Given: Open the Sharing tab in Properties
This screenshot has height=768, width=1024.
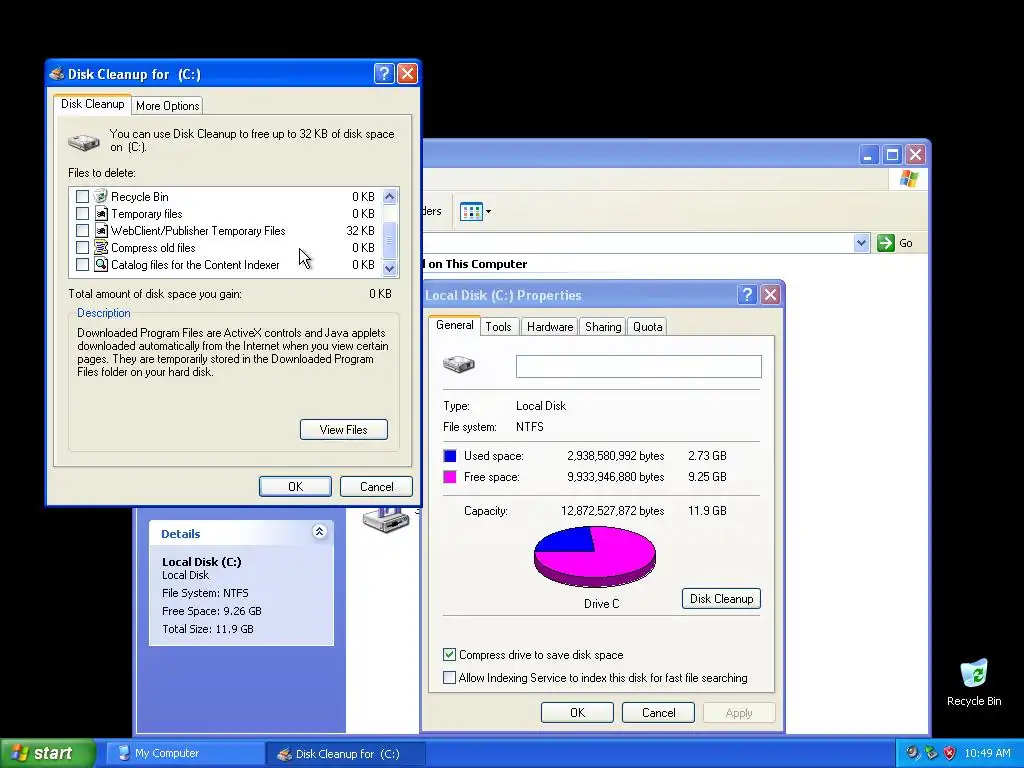Looking at the screenshot, I should pyautogui.click(x=603, y=327).
